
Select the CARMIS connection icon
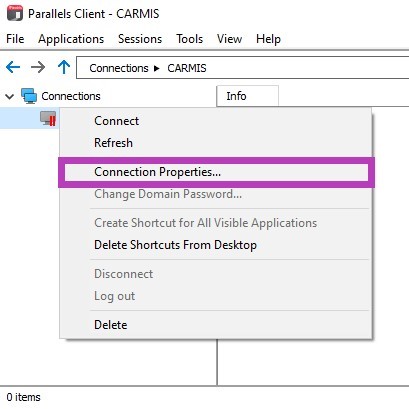pos(48,118)
